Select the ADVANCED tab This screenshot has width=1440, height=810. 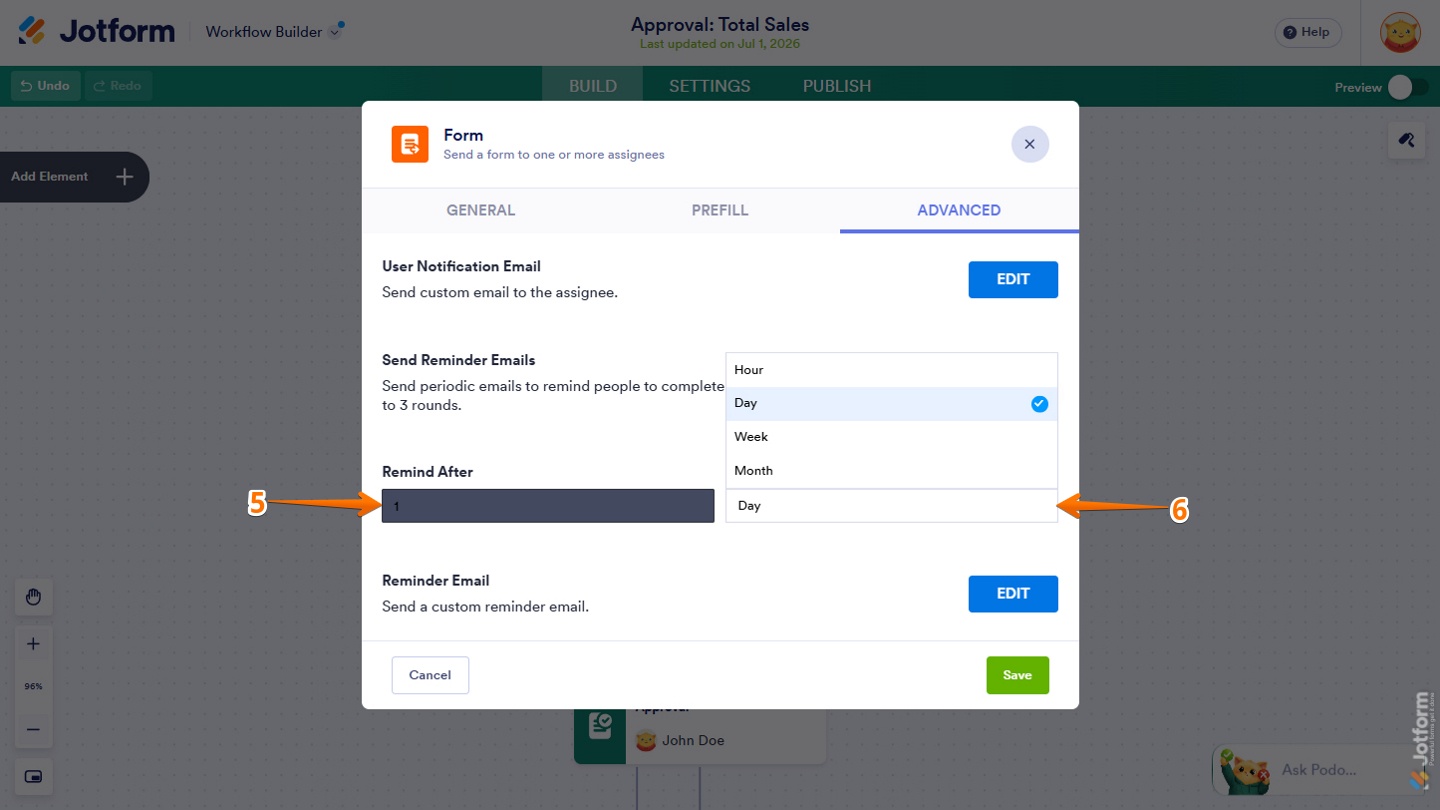(x=959, y=210)
